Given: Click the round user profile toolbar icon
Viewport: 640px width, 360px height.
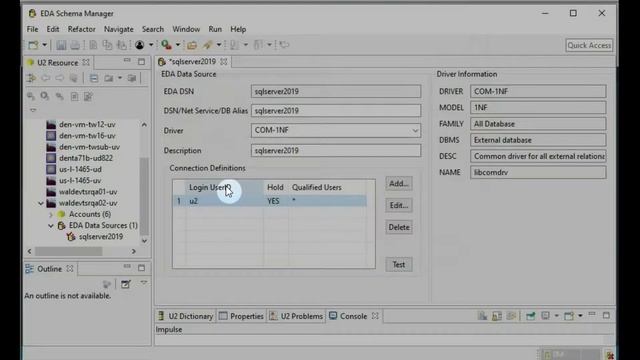Looking at the screenshot, I should coord(140,45).
